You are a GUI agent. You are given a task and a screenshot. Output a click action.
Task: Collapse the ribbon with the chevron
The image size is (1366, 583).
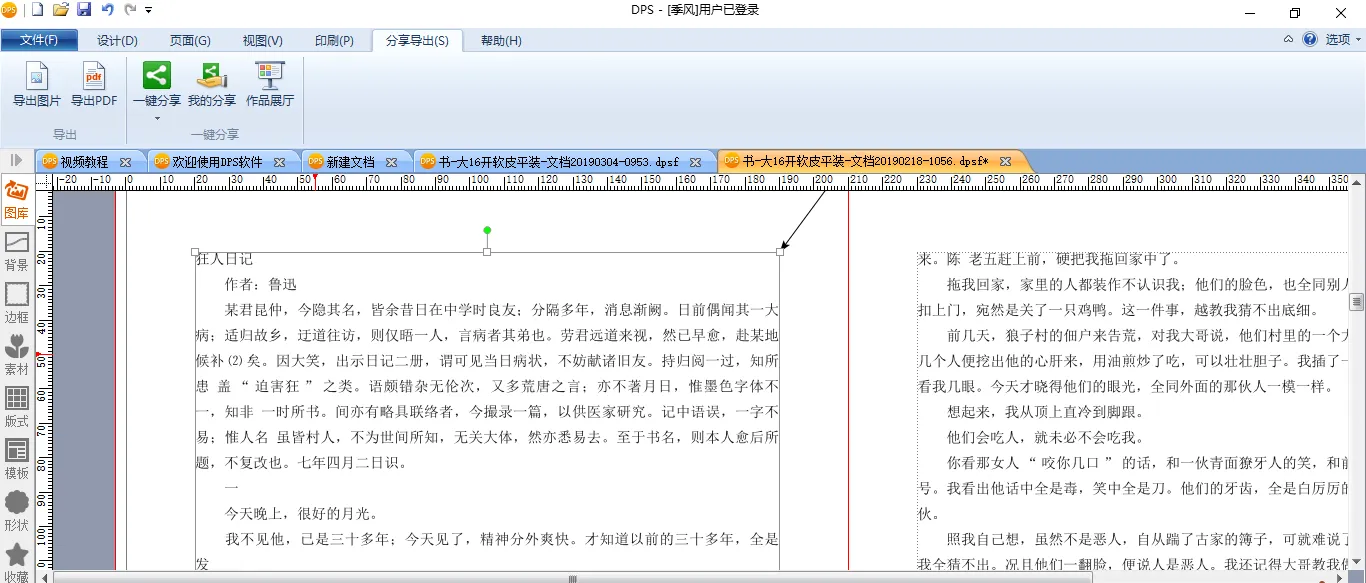coord(1288,40)
